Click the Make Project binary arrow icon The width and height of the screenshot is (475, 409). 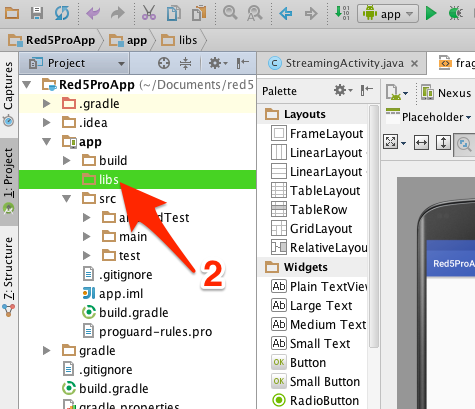pyautogui.click(x=342, y=13)
